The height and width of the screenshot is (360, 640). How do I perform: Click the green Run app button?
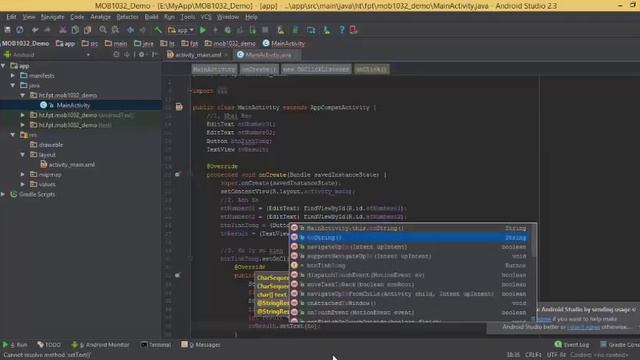point(203,30)
